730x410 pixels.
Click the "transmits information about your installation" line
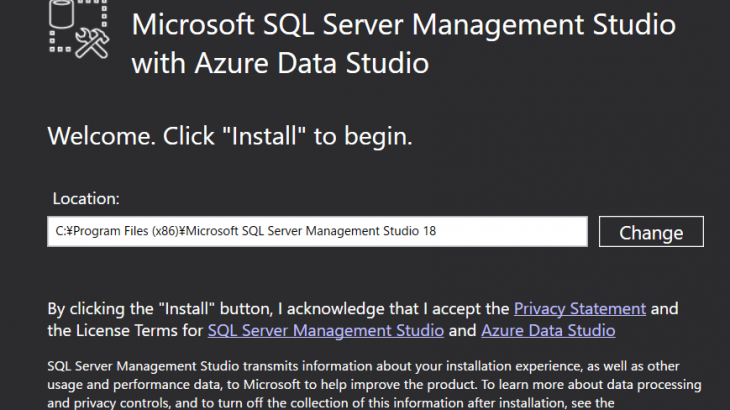[x=330, y=366]
